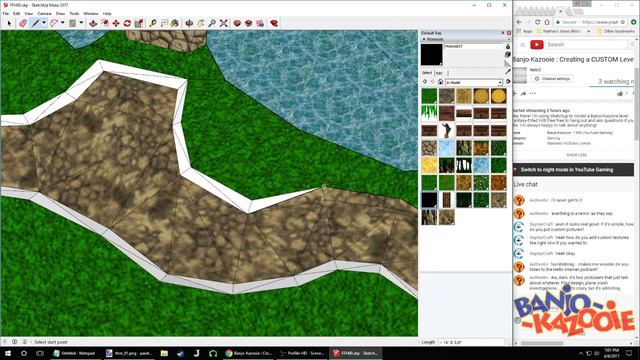This screenshot has width=640, height=360.
Task: Open the Extension Warehouse icon
Action: click(249, 23)
